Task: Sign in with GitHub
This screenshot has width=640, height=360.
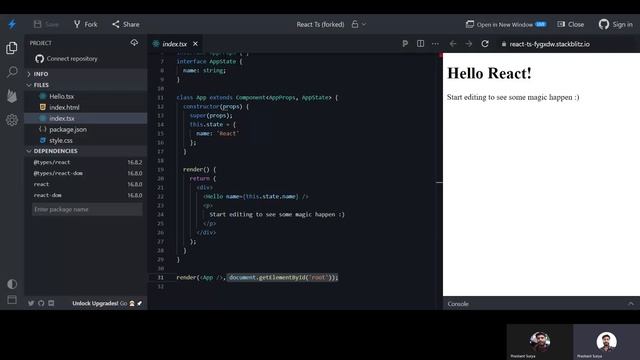Action: click(x=616, y=24)
